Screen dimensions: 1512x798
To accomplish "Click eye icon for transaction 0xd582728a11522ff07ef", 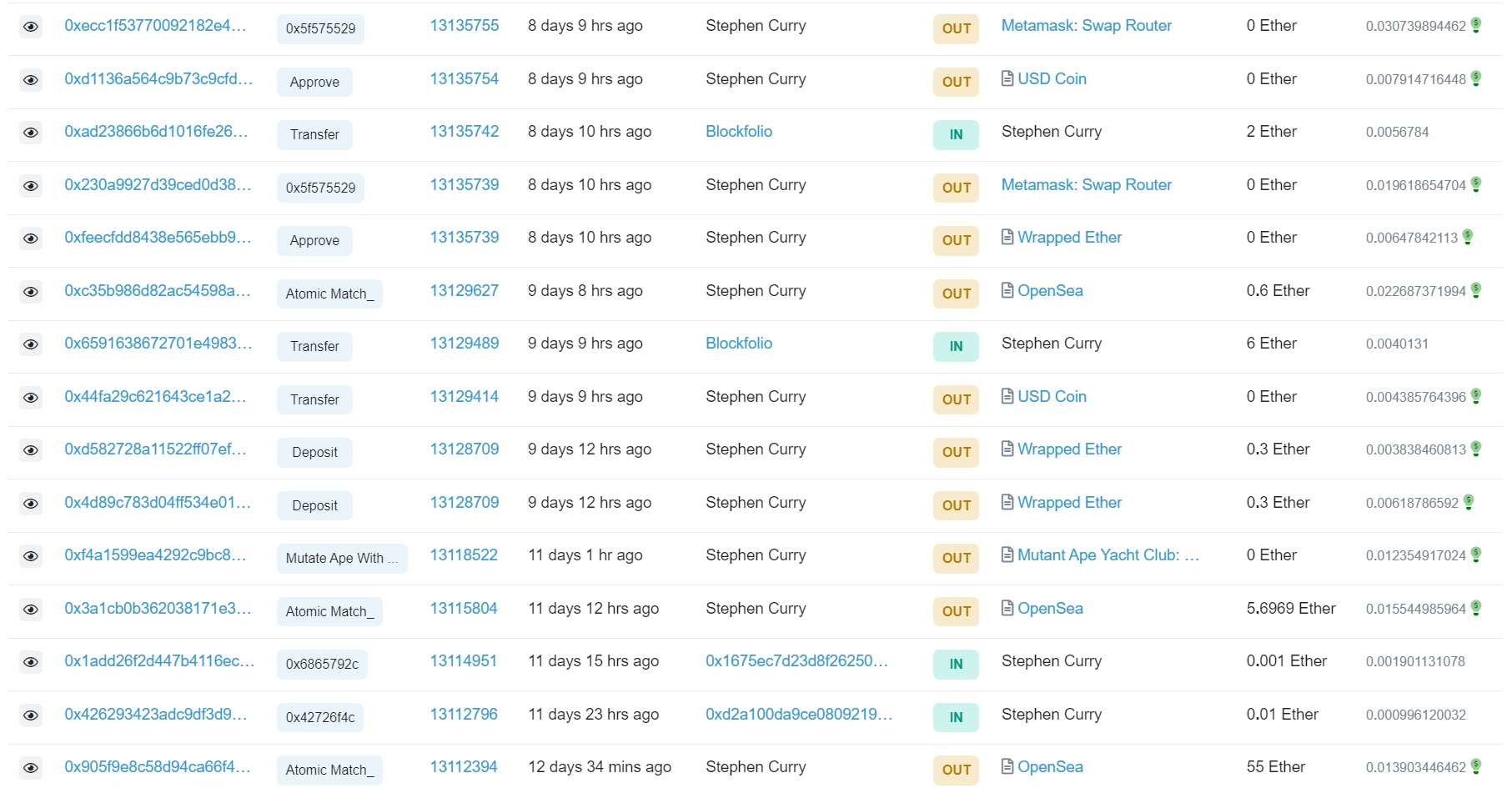I will [31, 450].
